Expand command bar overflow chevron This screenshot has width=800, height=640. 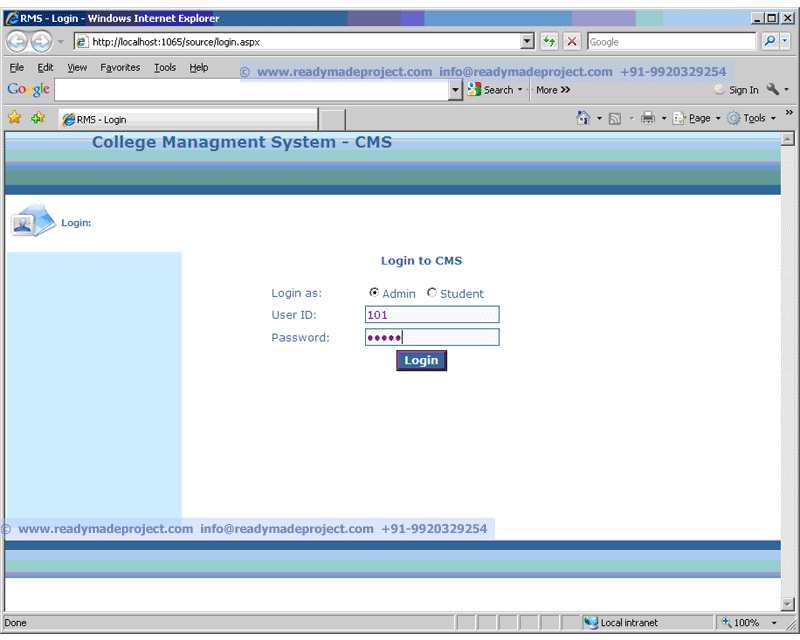789,112
